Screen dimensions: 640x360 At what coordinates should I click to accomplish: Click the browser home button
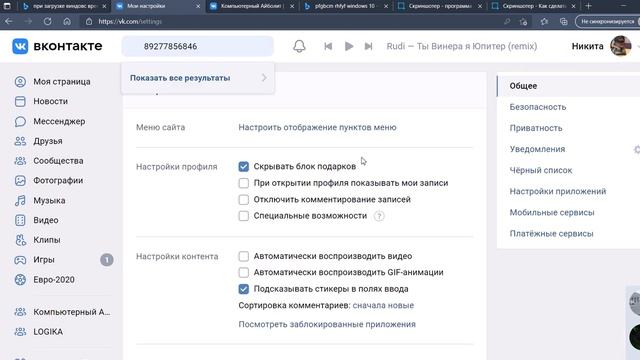tap(67, 21)
